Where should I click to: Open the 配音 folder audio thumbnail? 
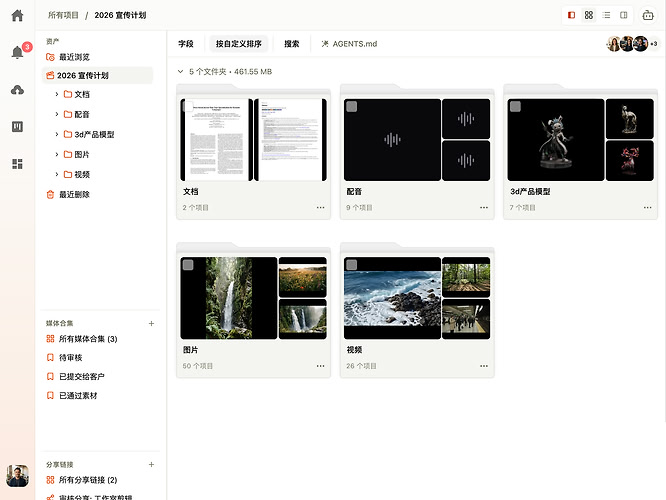[392, 140]
